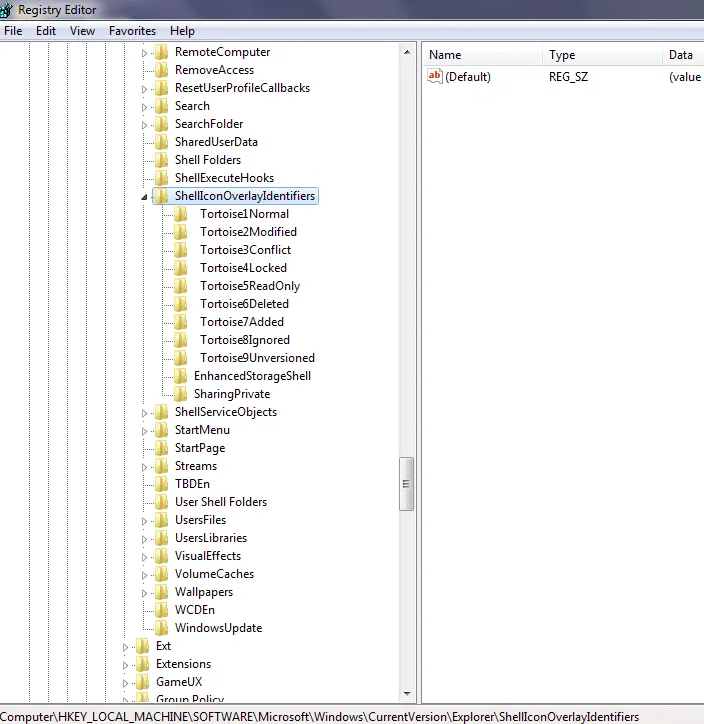Image resolution: width=704 pixels, height=724 pixels.
Task: Click the REG_SZ type cell
Action: (568, 77)
